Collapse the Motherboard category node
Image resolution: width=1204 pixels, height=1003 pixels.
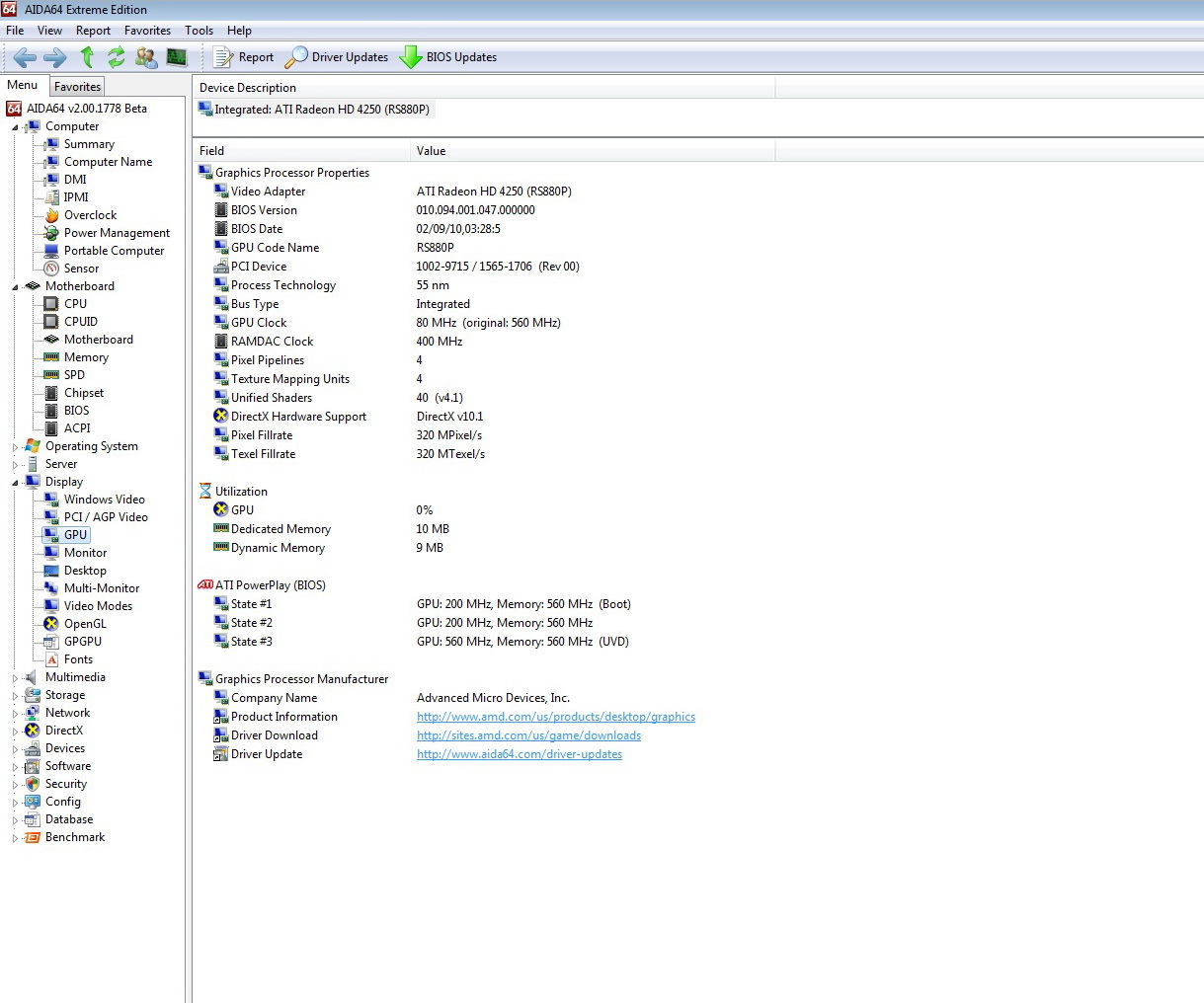point(15,287)
